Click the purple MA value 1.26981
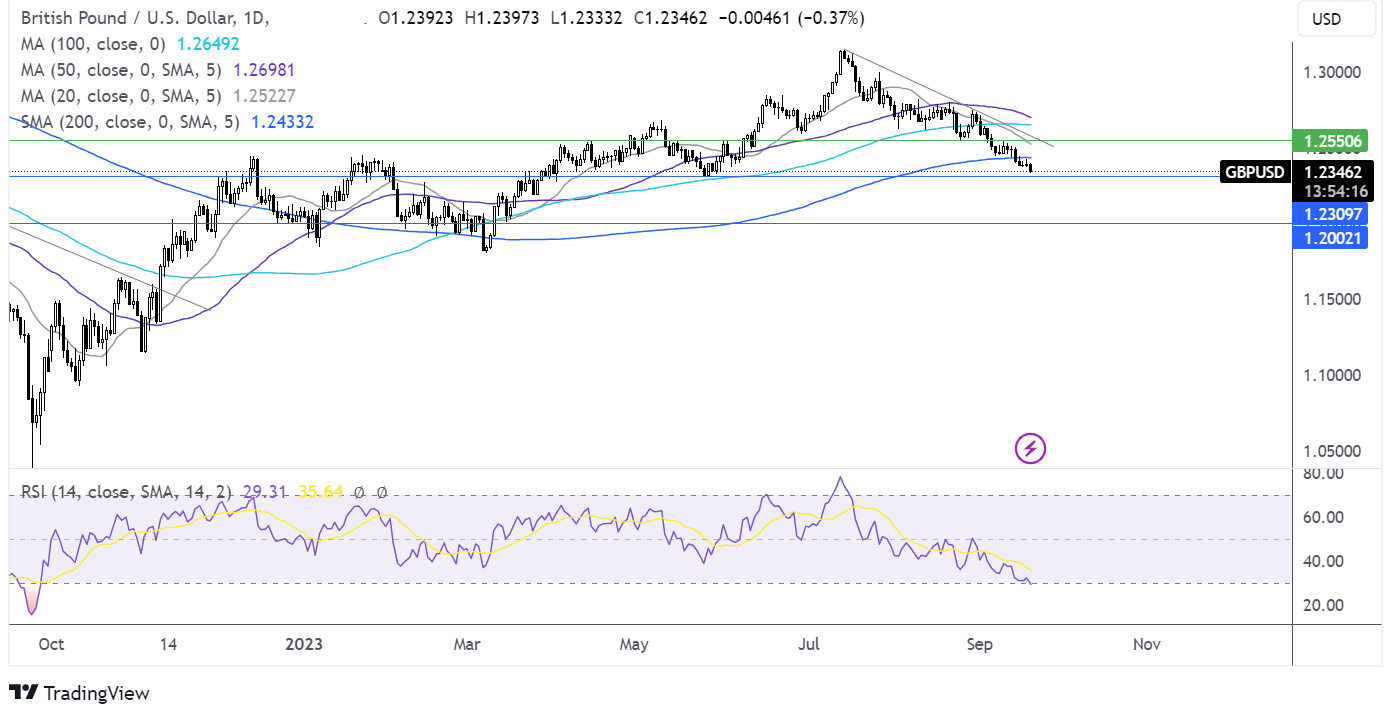1397x719 pixels. 264,70
